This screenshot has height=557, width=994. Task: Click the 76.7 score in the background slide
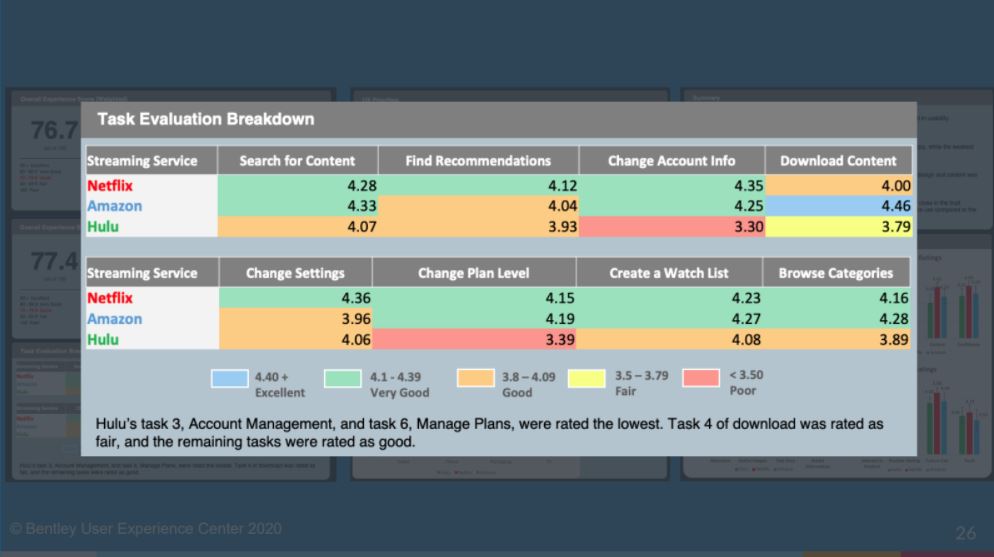[55, 131]
